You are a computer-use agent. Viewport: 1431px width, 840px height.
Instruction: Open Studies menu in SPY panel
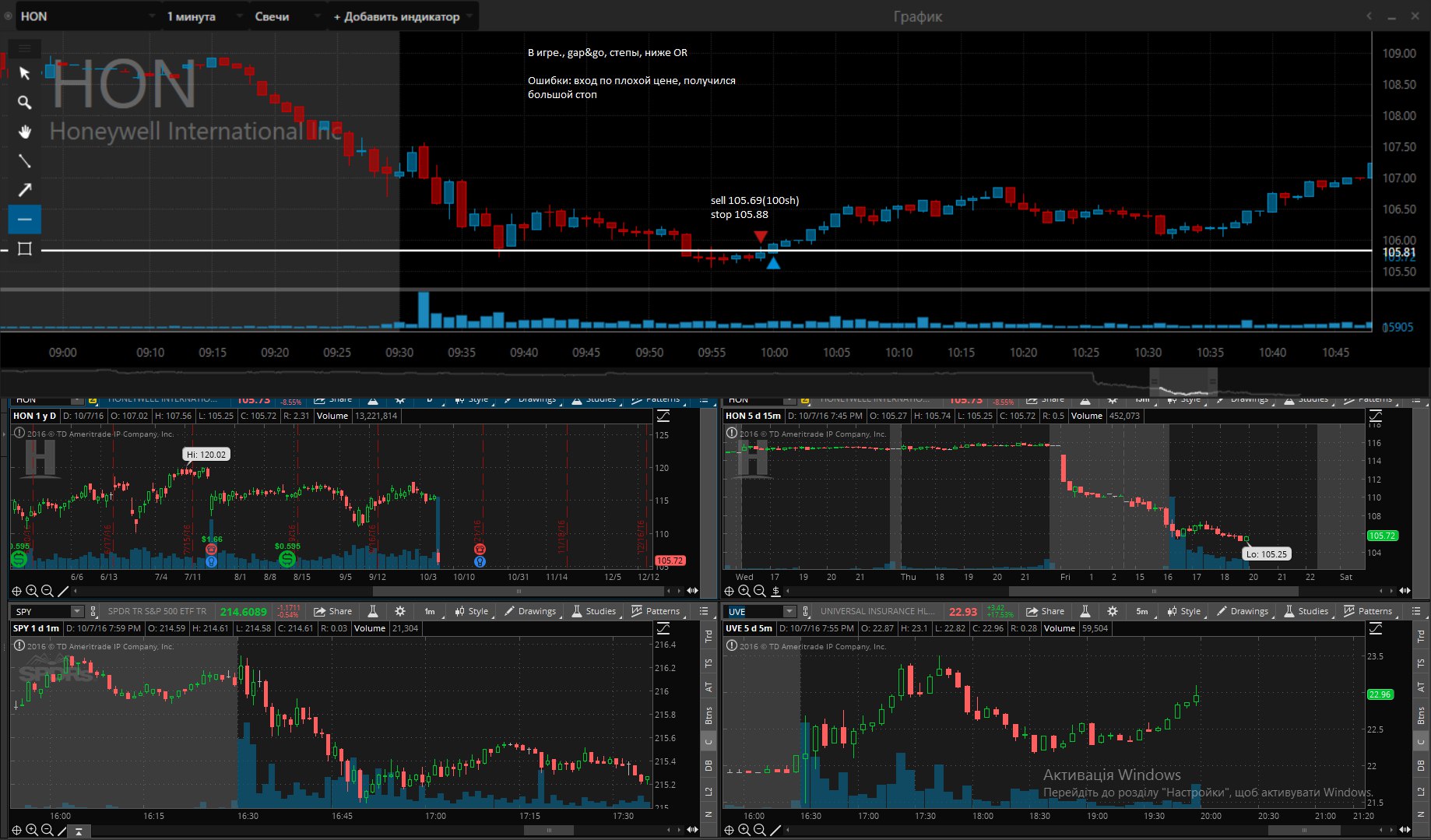(593, 611)
